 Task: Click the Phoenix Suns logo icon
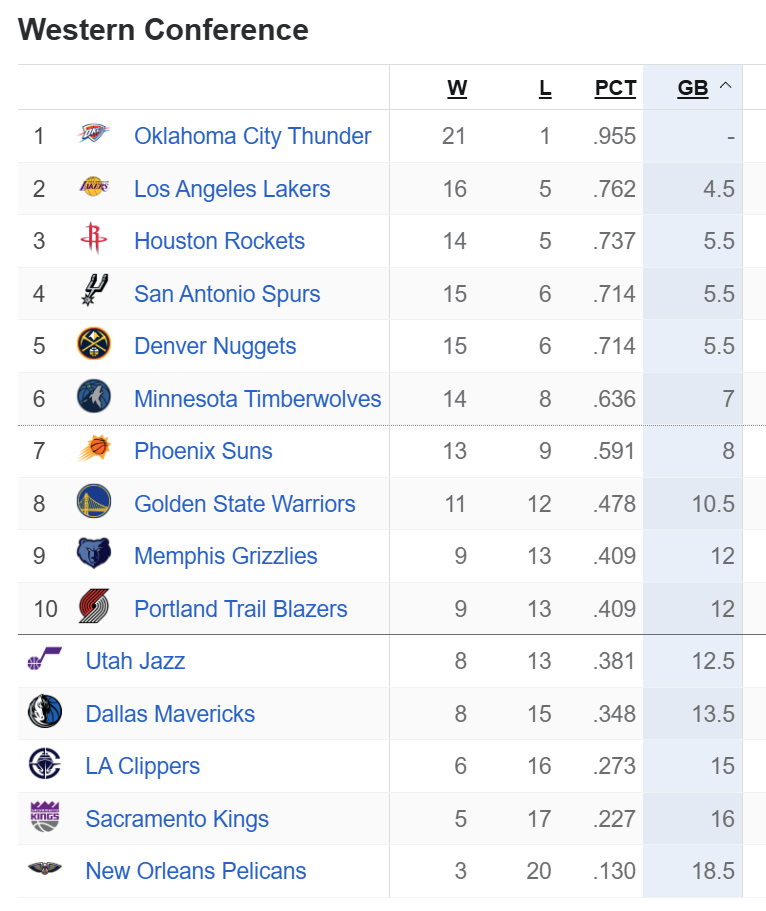[x=94, y=450]
